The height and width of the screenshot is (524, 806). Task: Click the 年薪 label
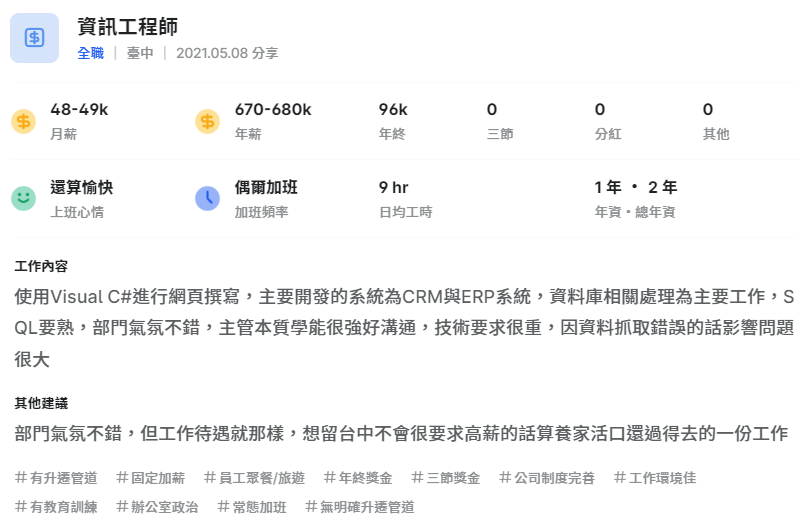(x=248, y=134)
